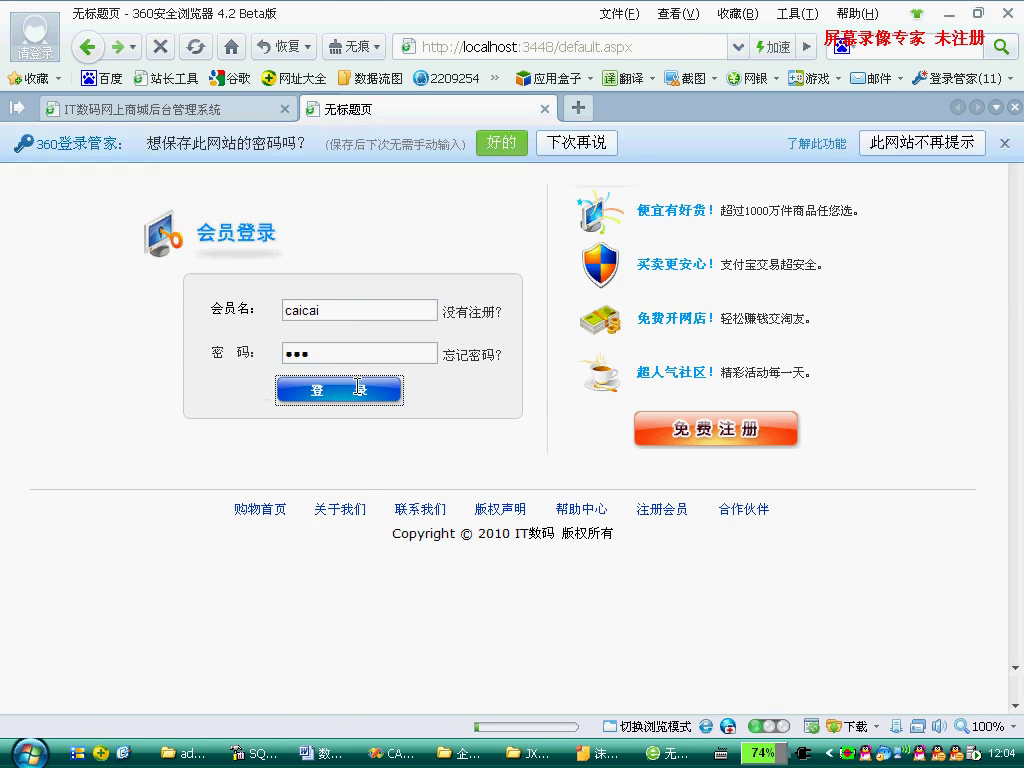
Task: Toggle the switch browsing mode button
Action: click(647, 726)
